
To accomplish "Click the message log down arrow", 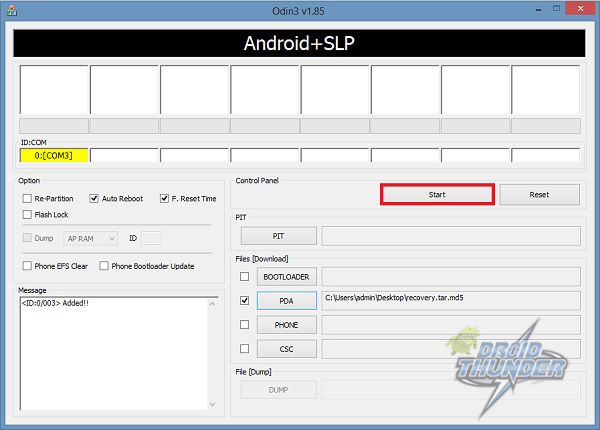I will click(x=213, y=404).
